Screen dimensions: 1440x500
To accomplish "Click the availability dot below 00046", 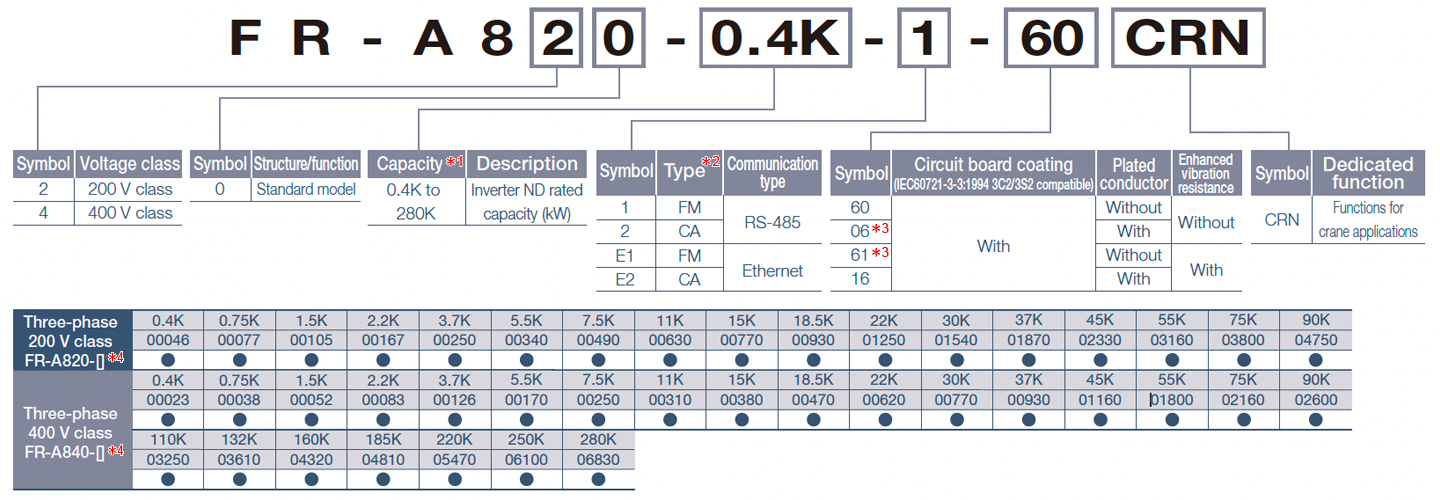I will [167, 359].
